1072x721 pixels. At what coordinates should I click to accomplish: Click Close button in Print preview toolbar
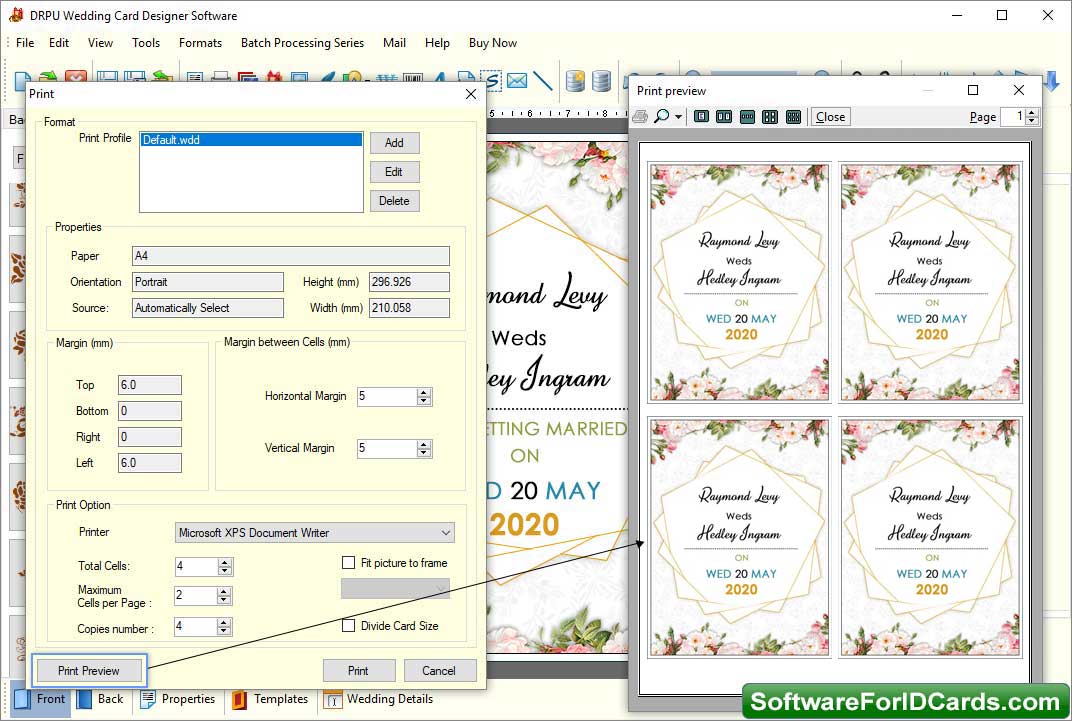click(831, 117)
